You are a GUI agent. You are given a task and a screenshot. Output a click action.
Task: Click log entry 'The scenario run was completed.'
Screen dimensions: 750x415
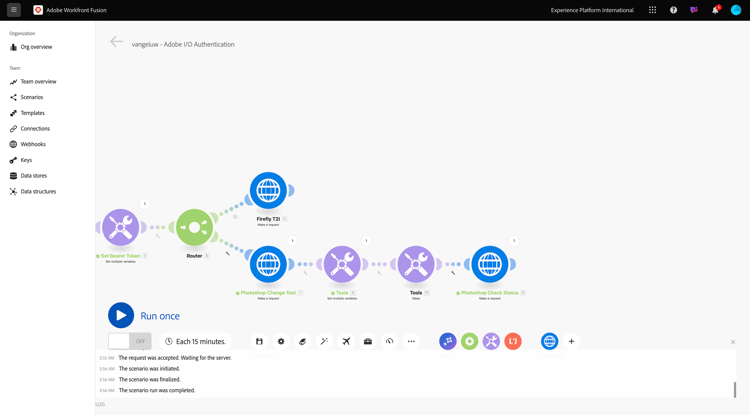(157, 391)
